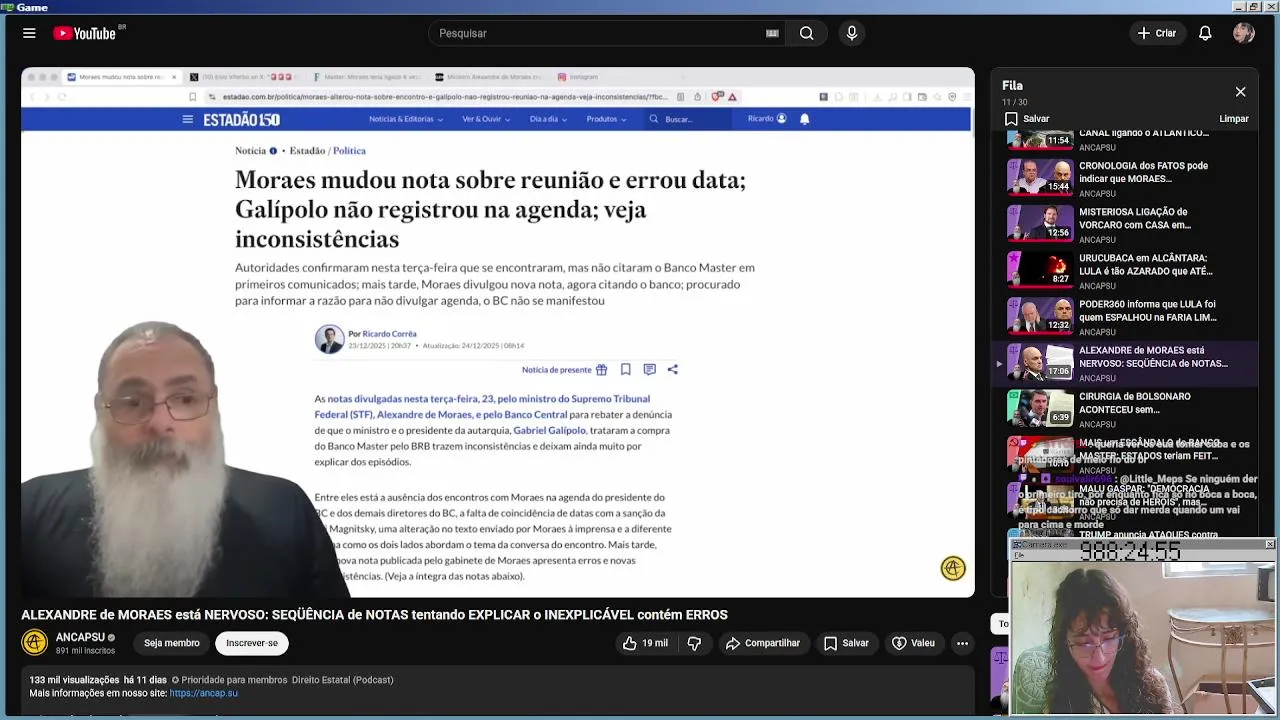Open the ANCAPSU channel name link

pyautogui.click(x=80, y=637)
